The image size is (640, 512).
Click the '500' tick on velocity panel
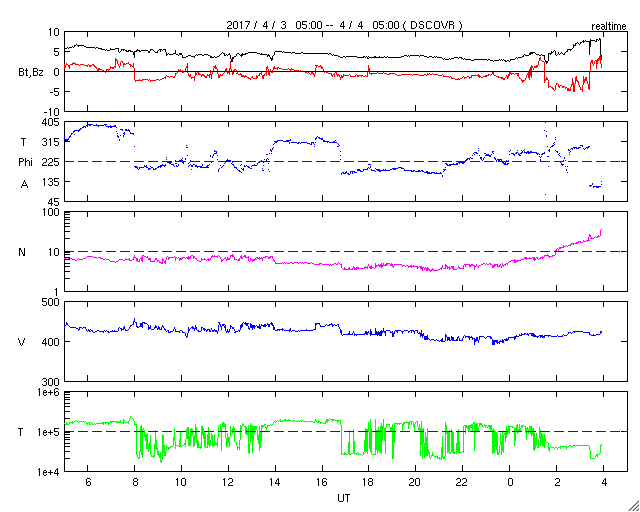point(51,302)
